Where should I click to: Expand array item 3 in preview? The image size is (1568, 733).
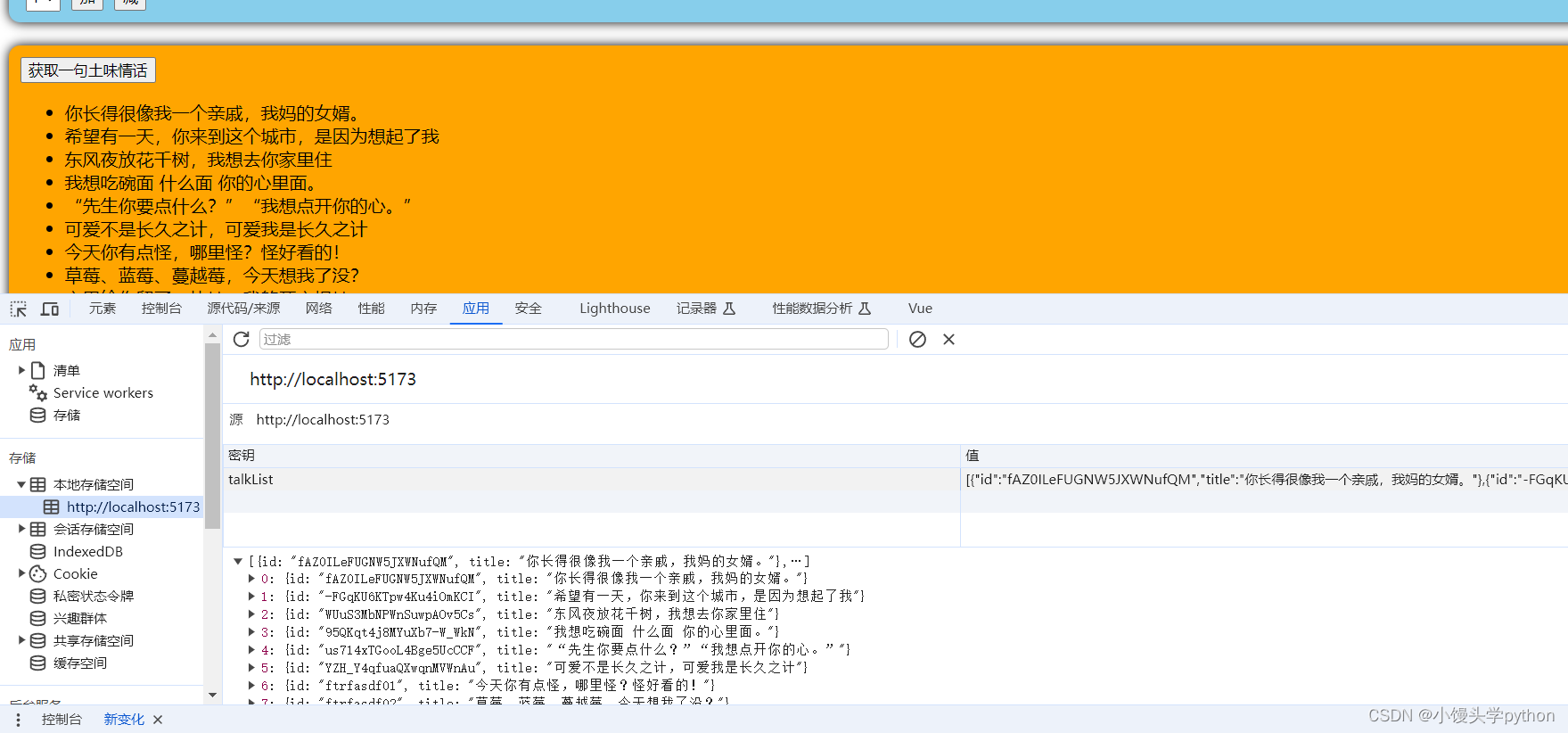click(251, 632)
